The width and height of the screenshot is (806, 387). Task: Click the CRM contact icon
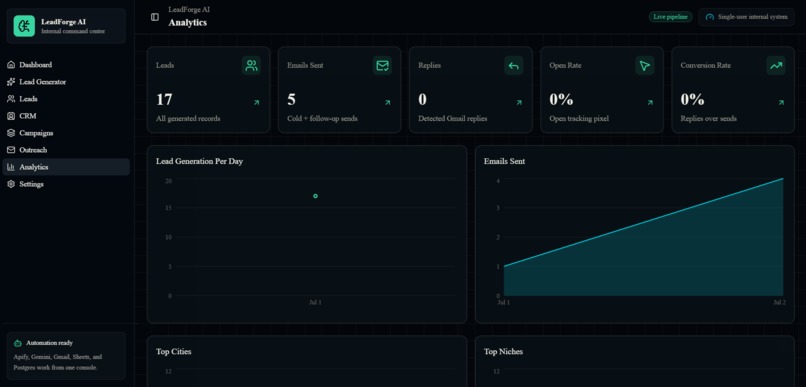[x=11, y=116]
